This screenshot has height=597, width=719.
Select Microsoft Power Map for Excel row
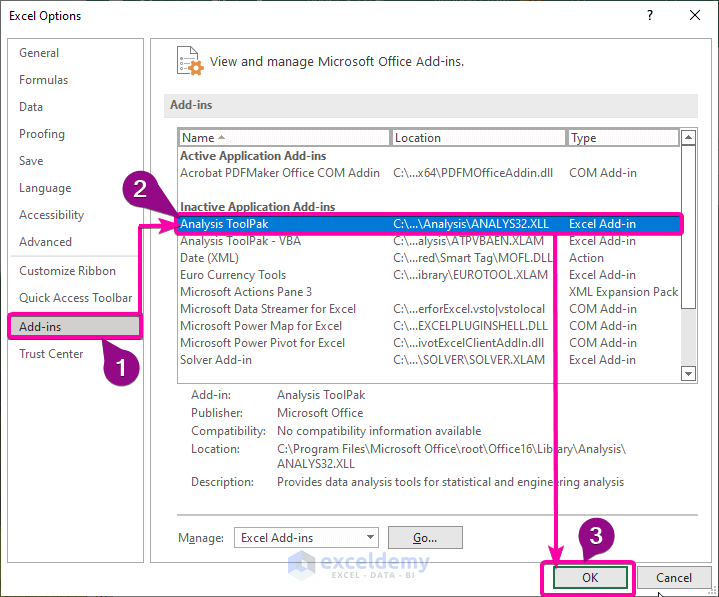(x=429, y=326)
